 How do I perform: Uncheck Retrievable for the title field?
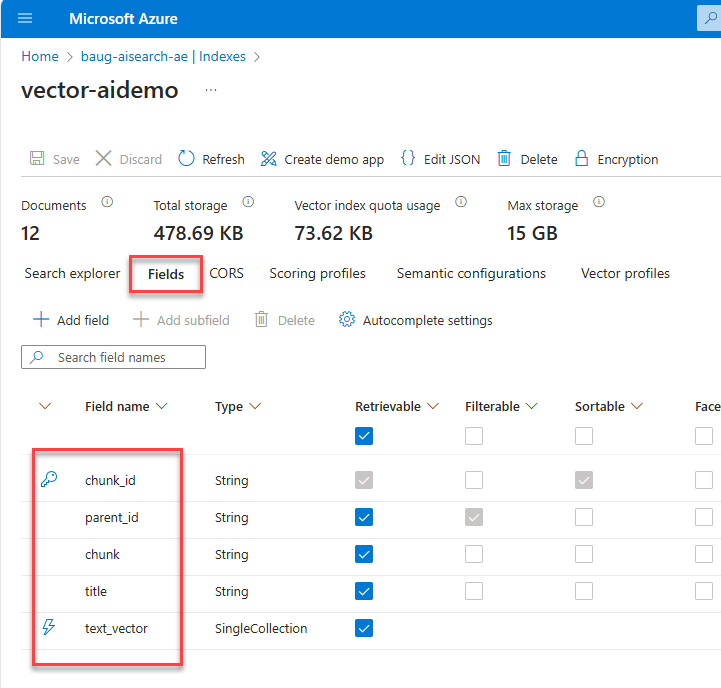pos(364,591)
